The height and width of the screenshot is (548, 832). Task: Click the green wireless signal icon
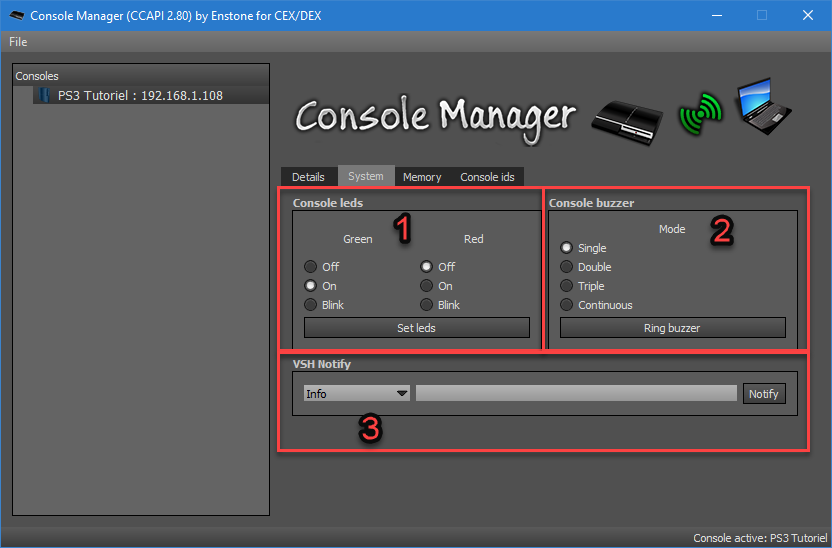coord(700,113)
